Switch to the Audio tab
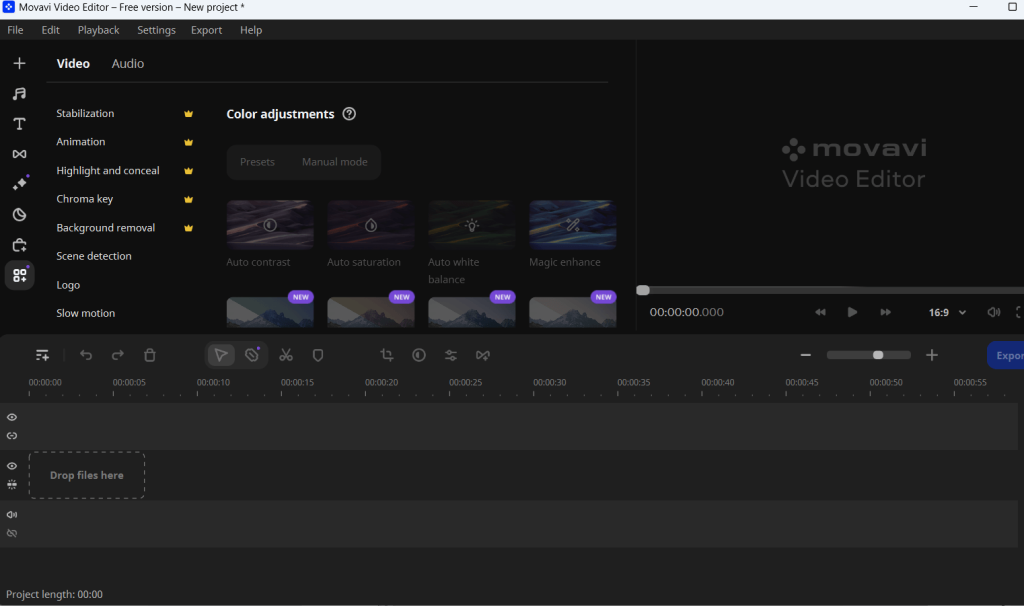This screenshot has height=606, width=1024. coord(127,63)
